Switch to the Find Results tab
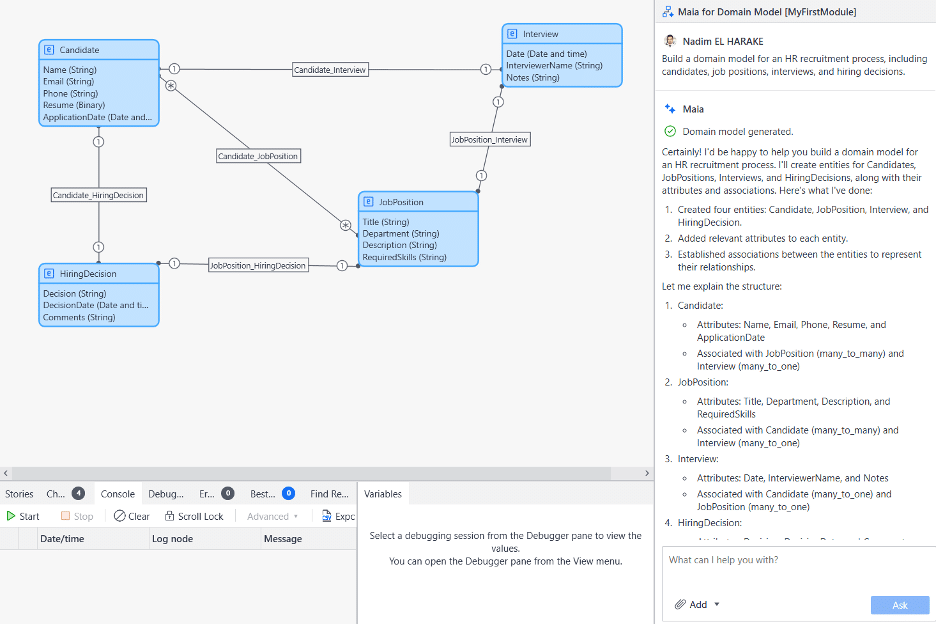 click(329, 494)
